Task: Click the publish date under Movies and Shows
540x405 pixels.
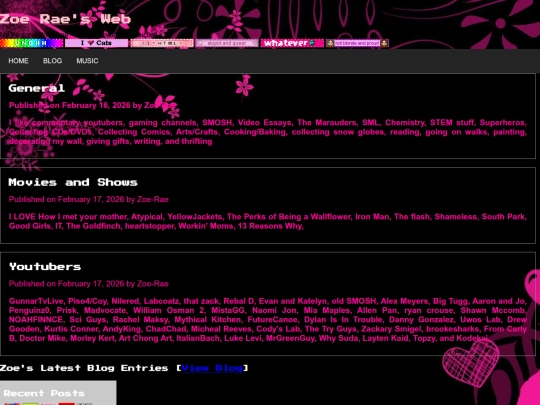Action: pyautogui.click(x=89, y=199)
